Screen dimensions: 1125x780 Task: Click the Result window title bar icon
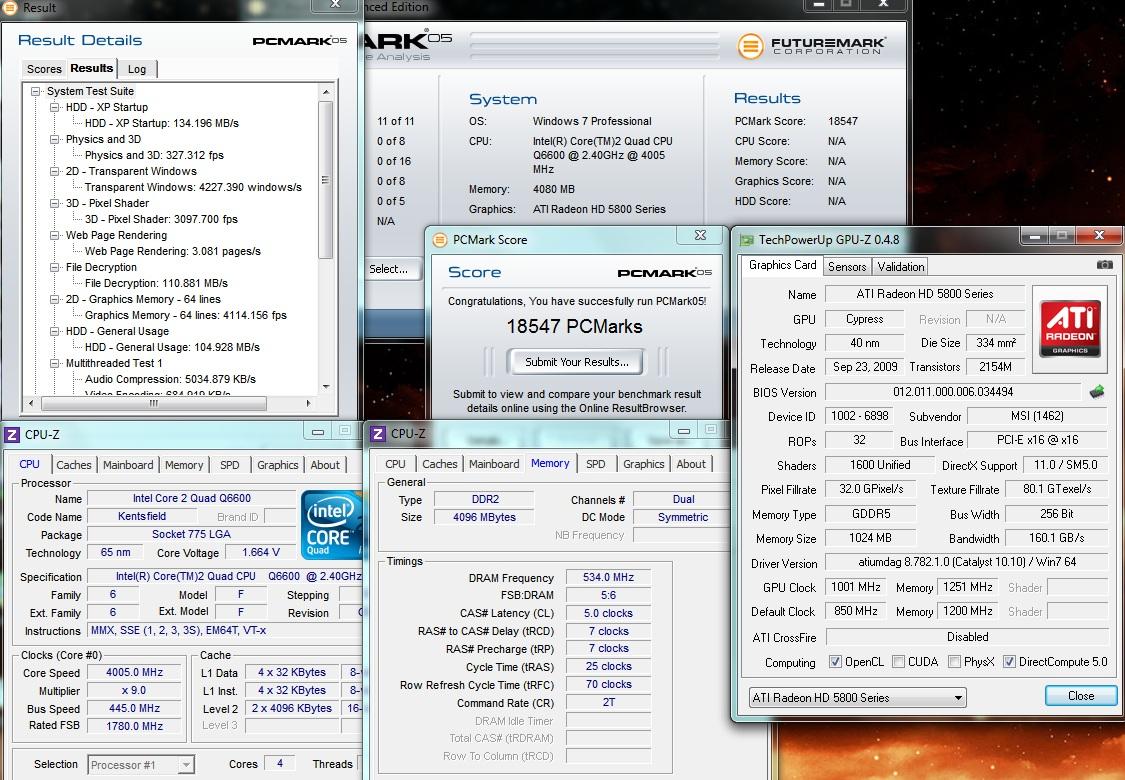click(x=10, y=7)
